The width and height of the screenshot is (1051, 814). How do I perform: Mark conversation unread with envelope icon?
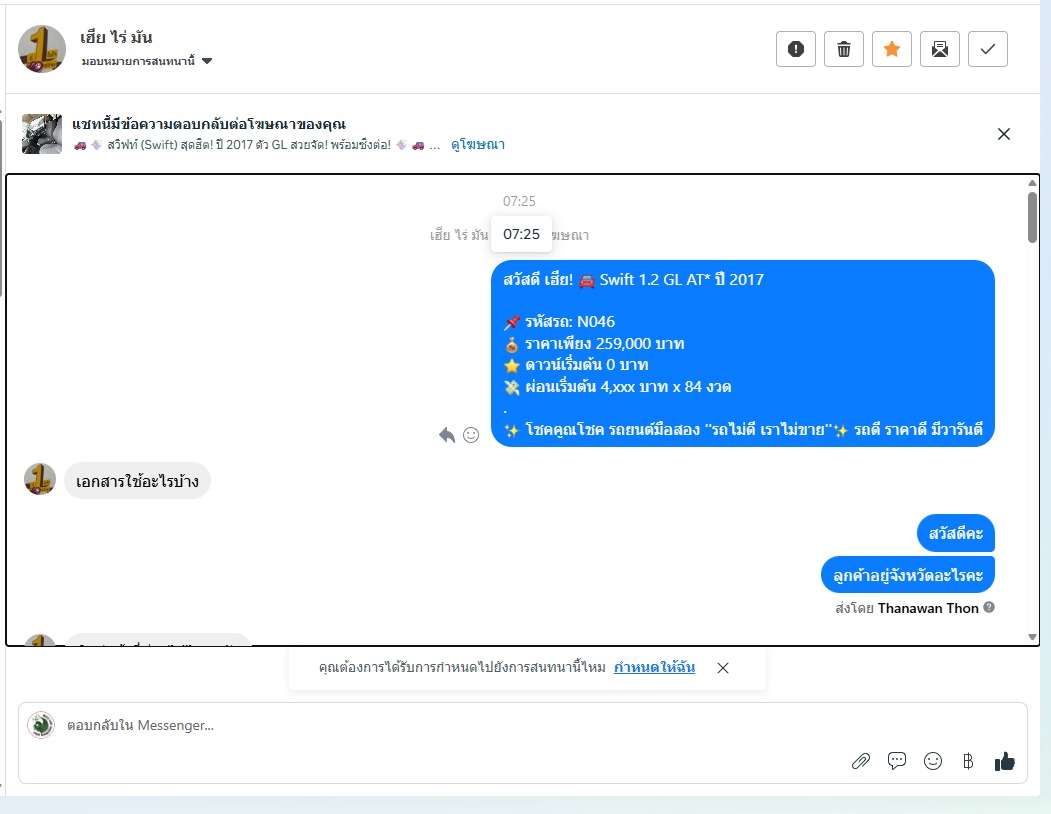coord(940,49)
